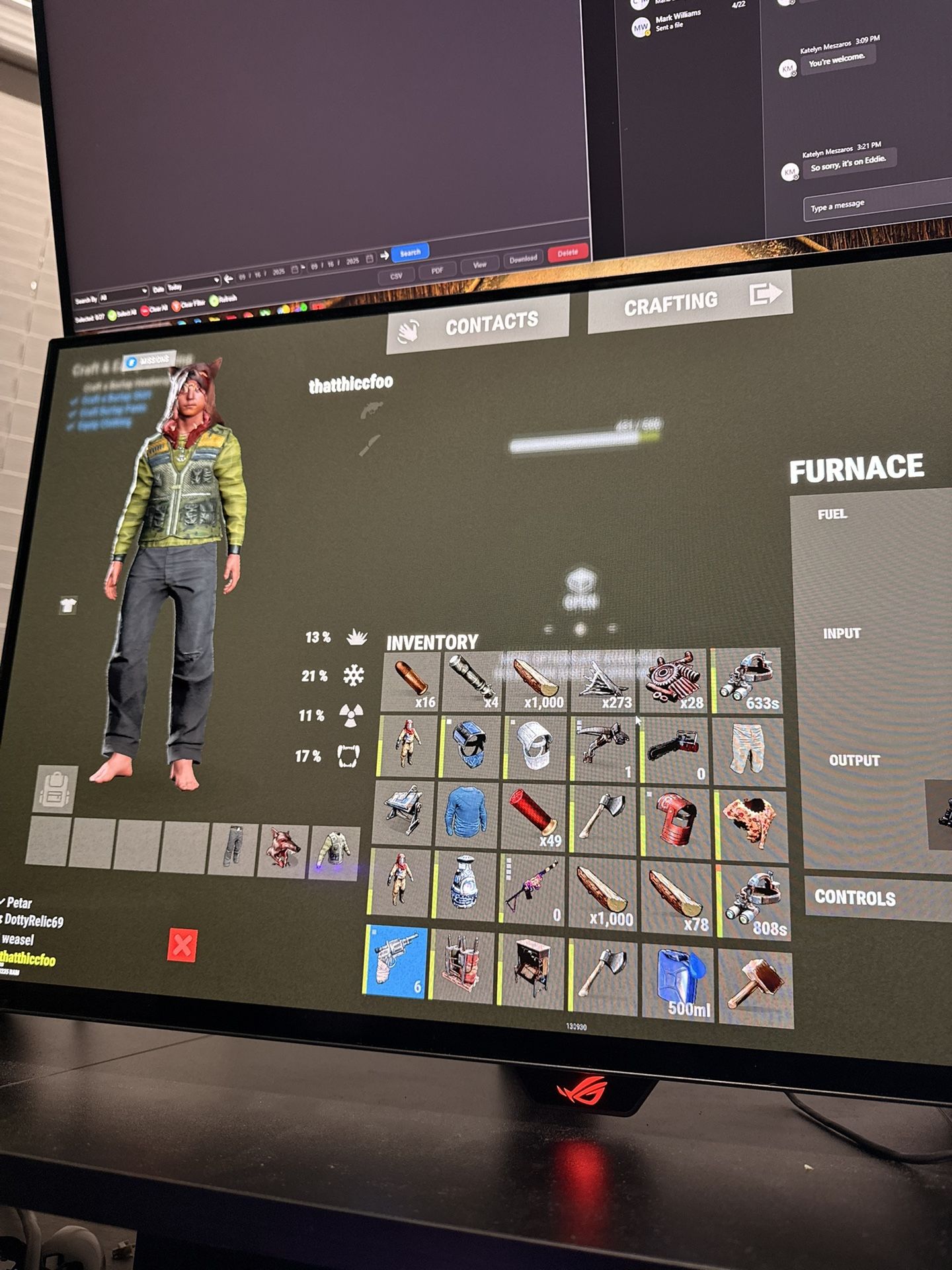Click the Download button on upper monitor
Screen dimensions: 952x1270
[523, 259]
